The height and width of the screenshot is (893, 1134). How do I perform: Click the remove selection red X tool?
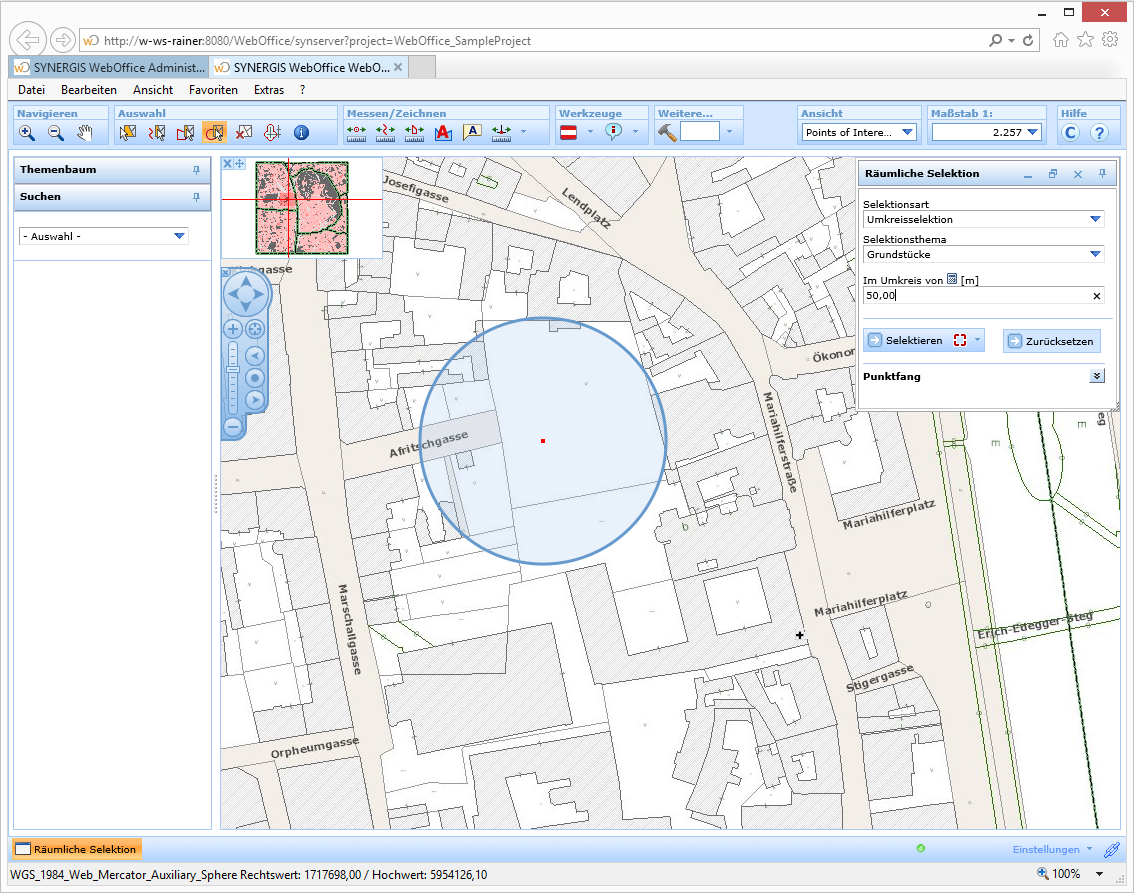coord(243,133)
